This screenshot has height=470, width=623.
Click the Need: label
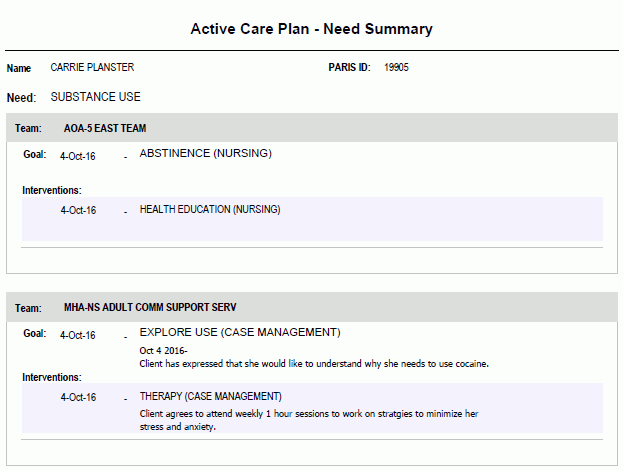(21, 98)
